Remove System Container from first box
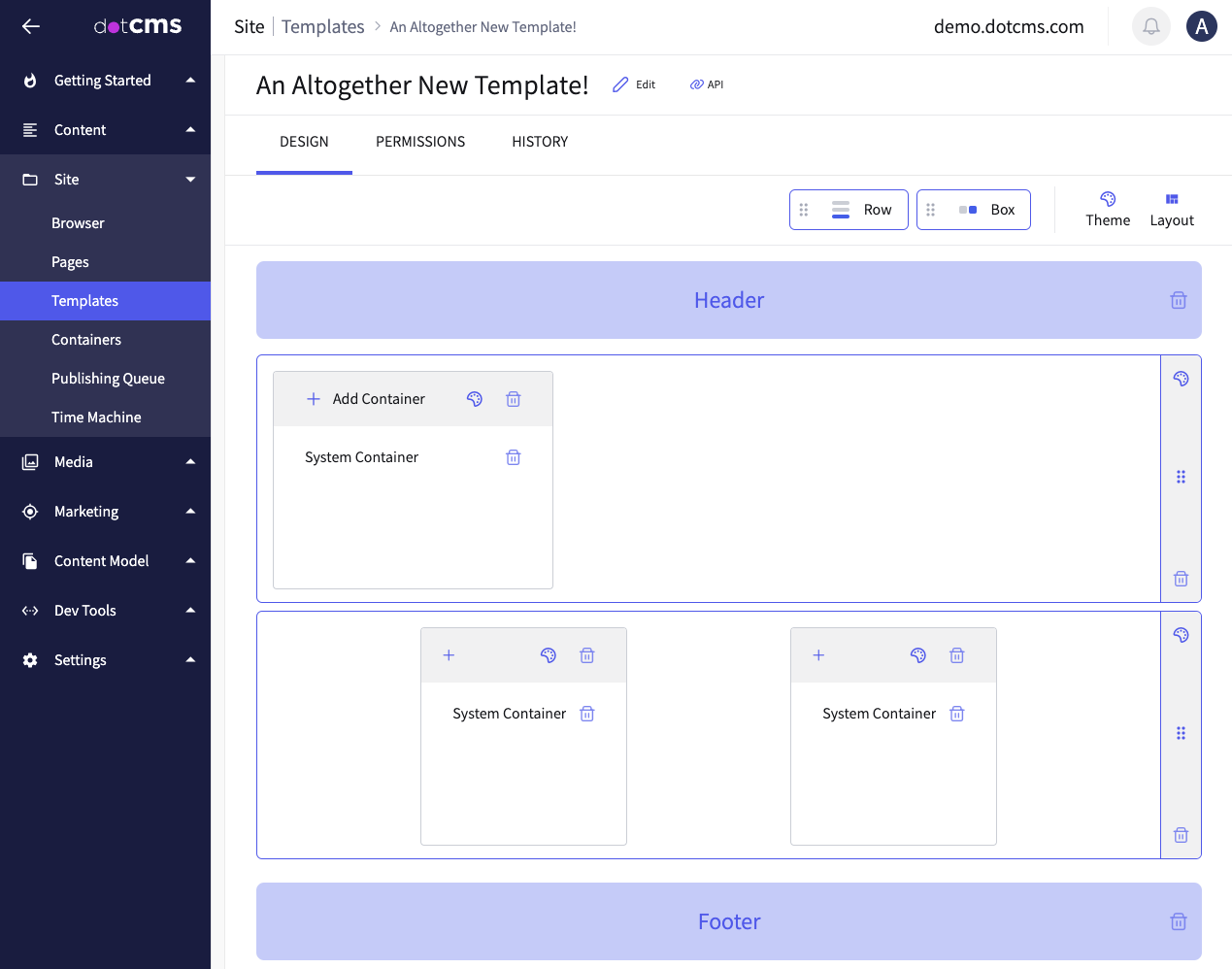Viewport: 1232px width, 969px height. (x=514, y=457)
